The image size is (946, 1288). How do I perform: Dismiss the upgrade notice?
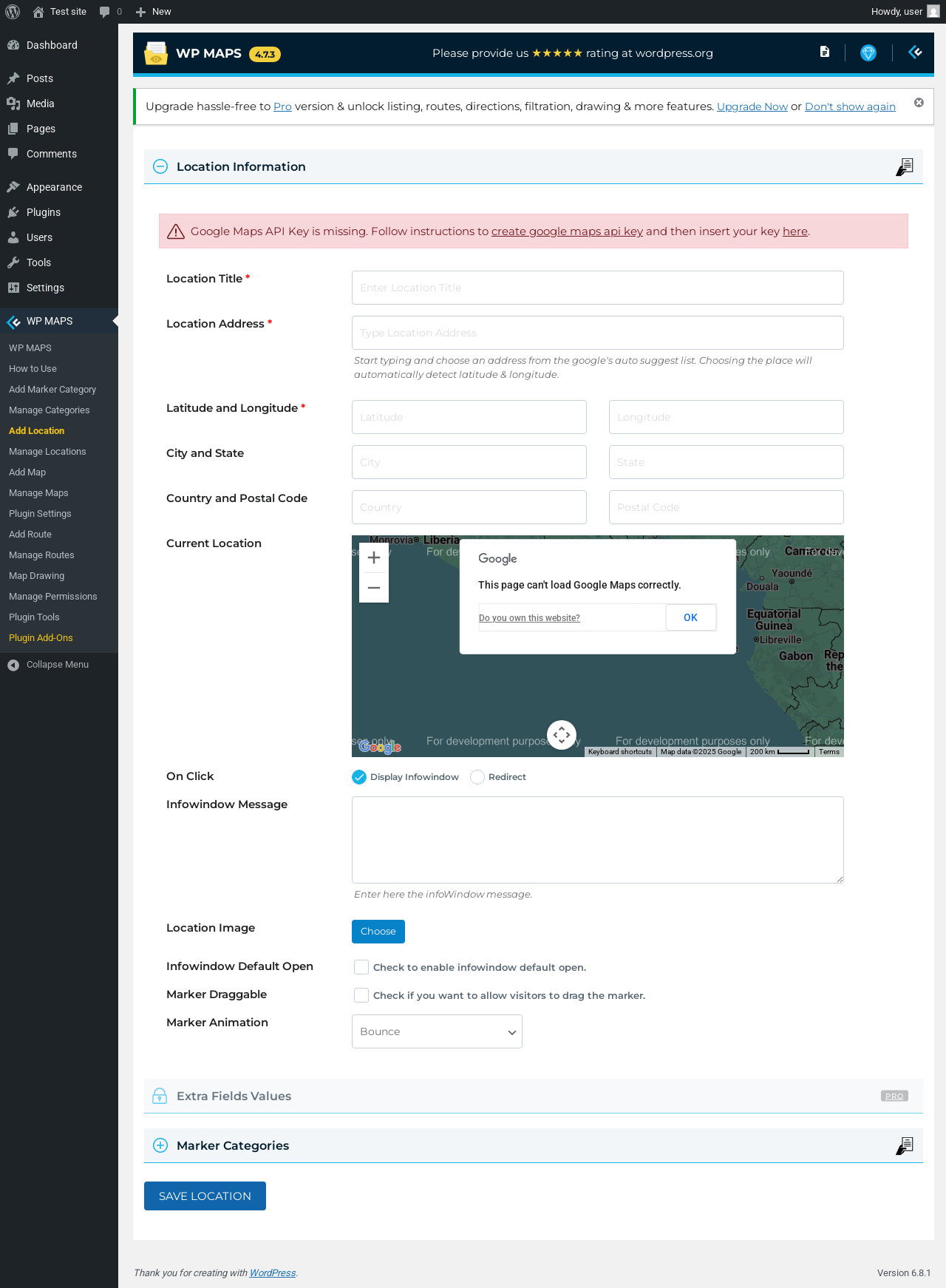(x=919, y=103)
